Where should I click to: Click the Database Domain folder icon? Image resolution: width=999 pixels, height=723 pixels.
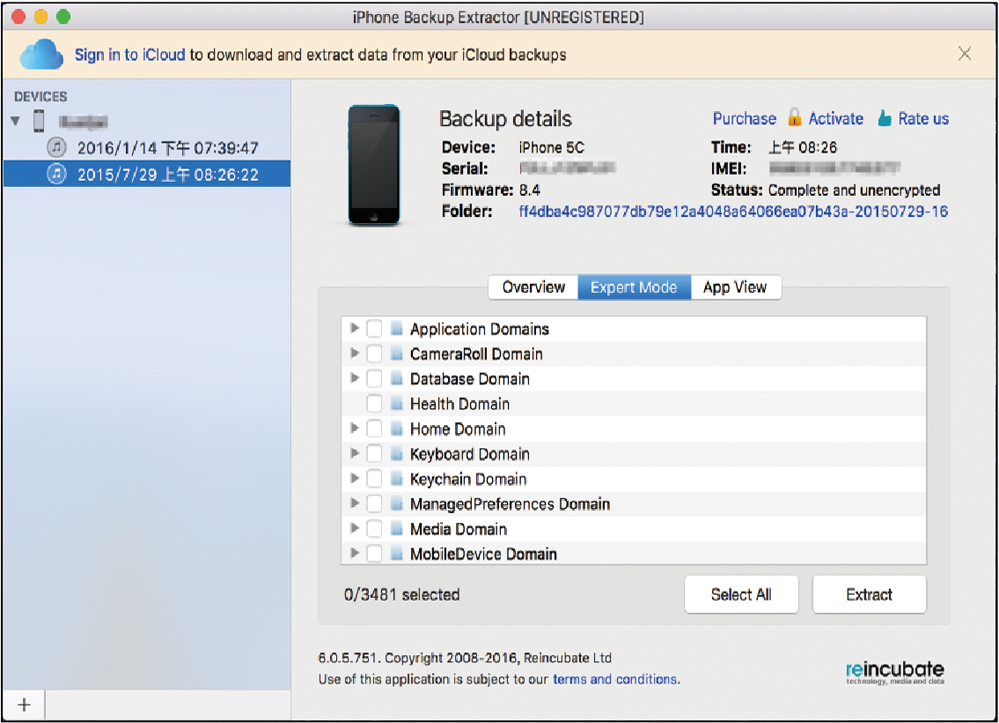pyautogui.click(x=396, y=379)
